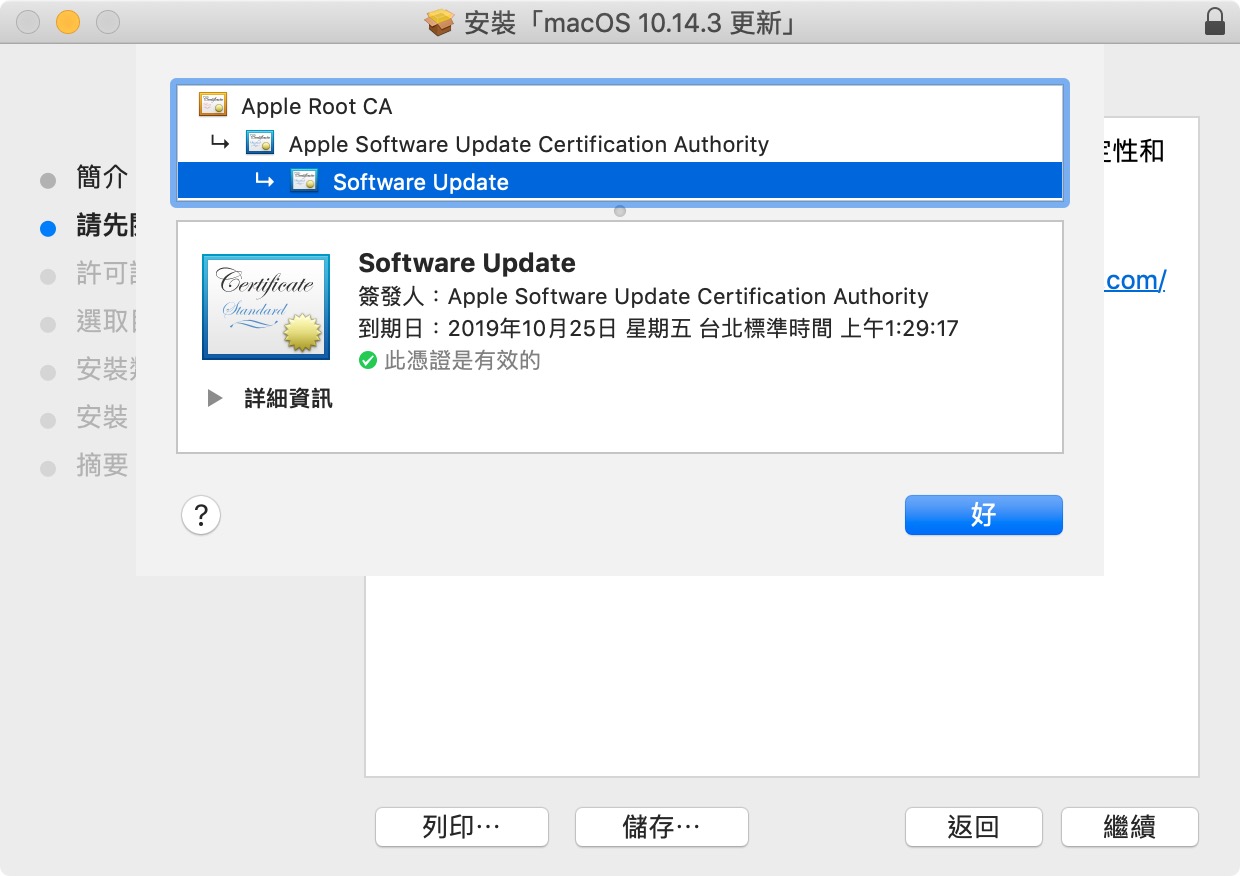Click the 列印… button
Screen dimensions: 1240x876
462,827
